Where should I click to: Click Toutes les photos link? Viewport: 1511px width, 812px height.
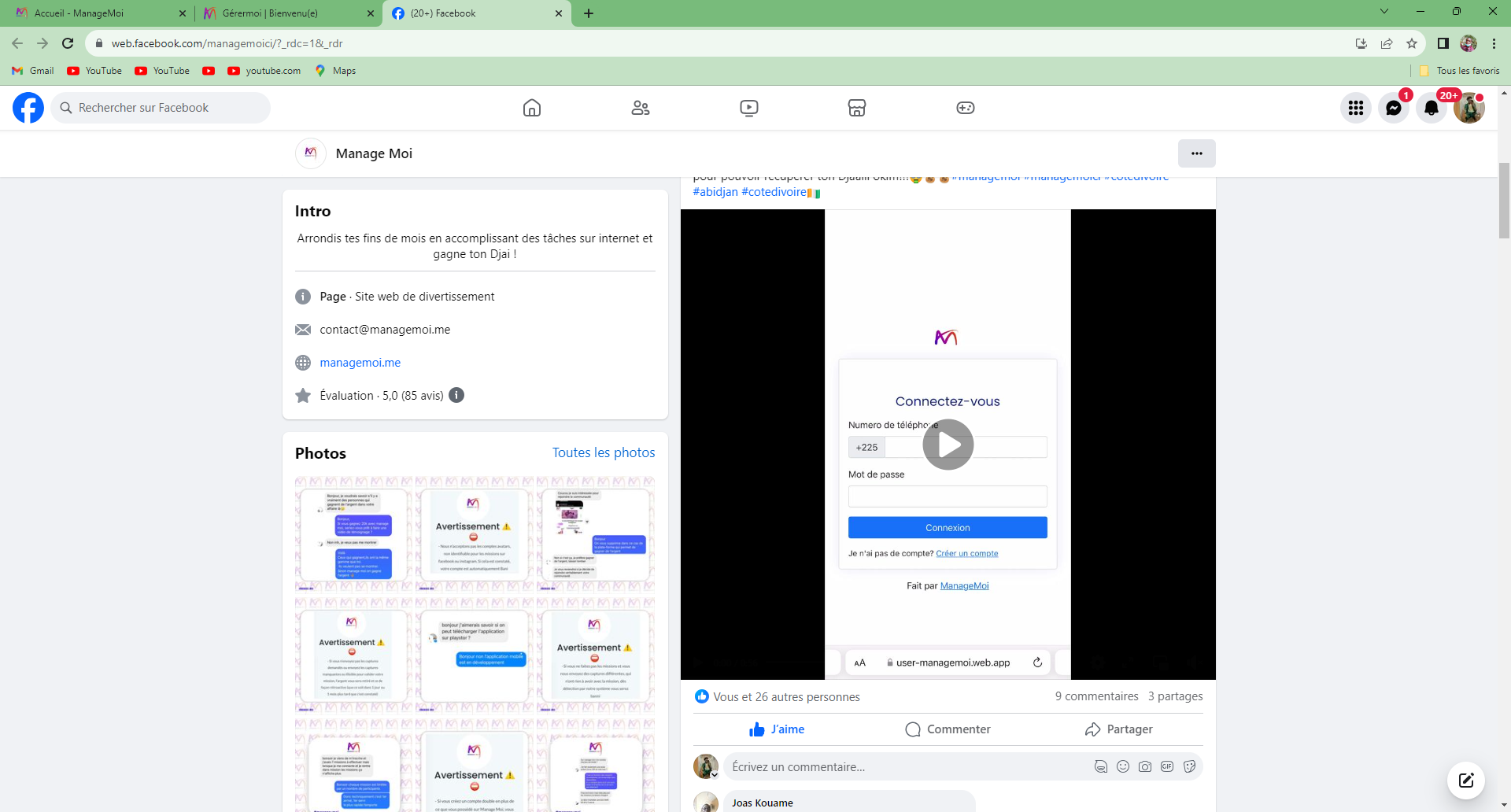click(604, 452)
